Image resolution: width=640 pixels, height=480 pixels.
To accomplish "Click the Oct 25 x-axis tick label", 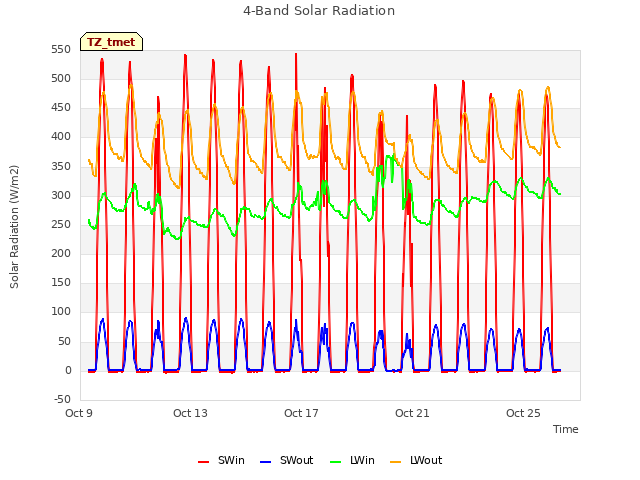I will tap(523, 413).
